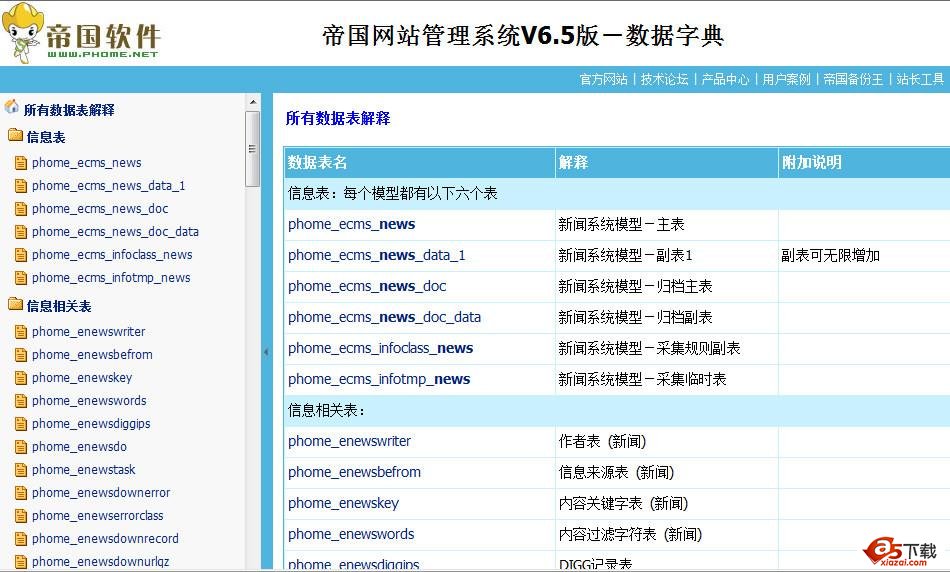Open phome_ecms_infoclass_news in the sidebar tree
Screen dimensions: 950x572
click(112, 254)
